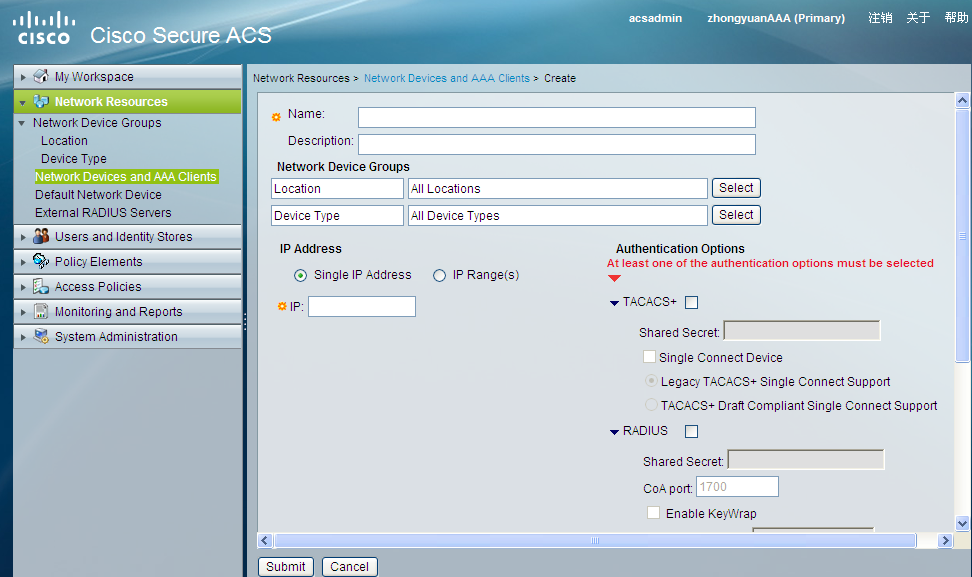Click the IP address input field

tap(362, 306)
